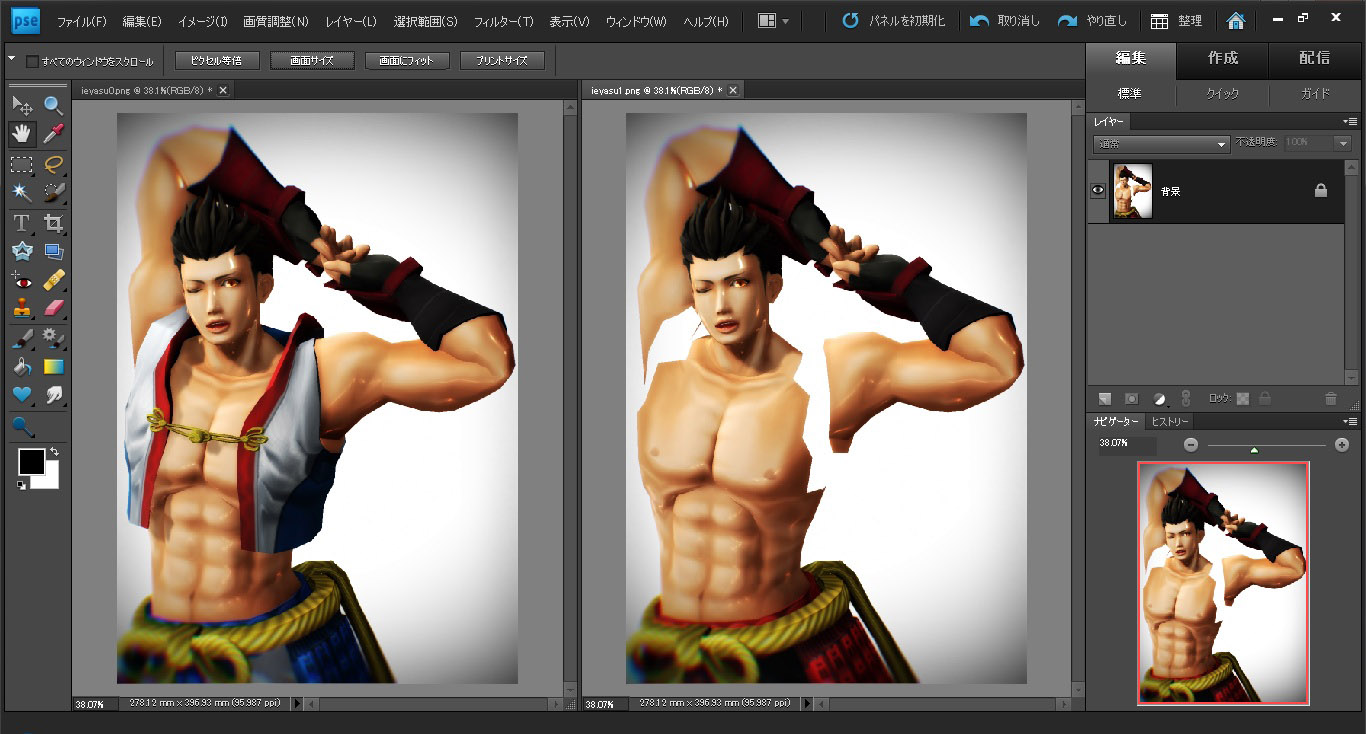Select the Gradient tool
This screenshot has height=734, width=1366.
tap(53, 367)
